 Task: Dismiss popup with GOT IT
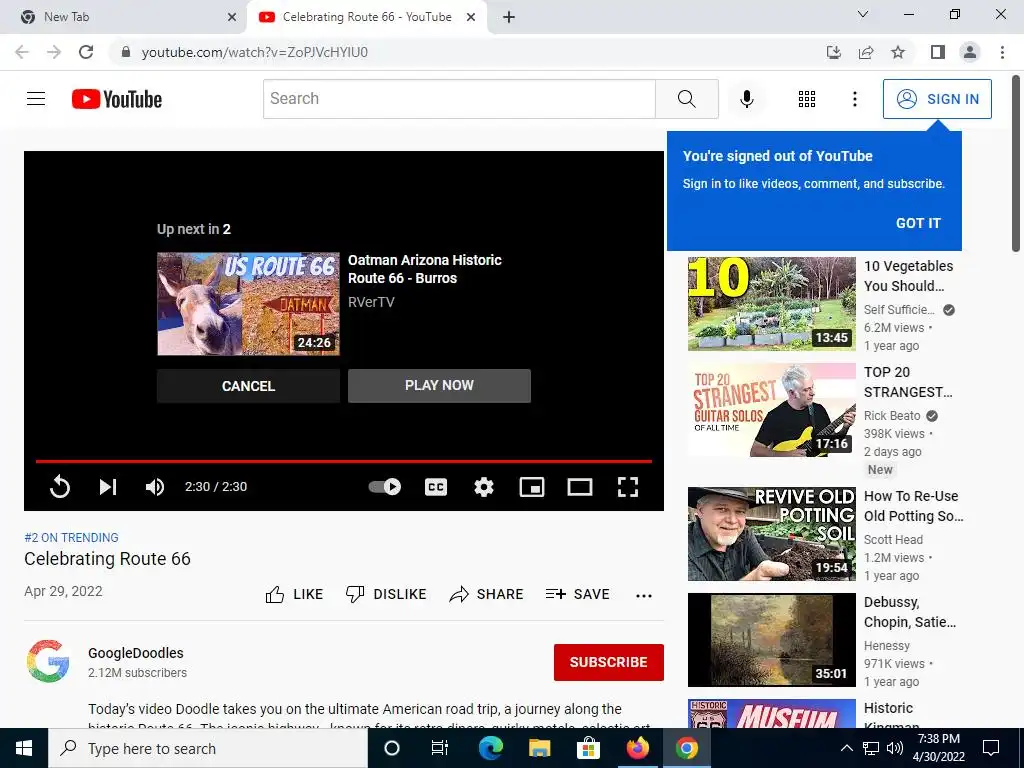(x=918, y=223)
